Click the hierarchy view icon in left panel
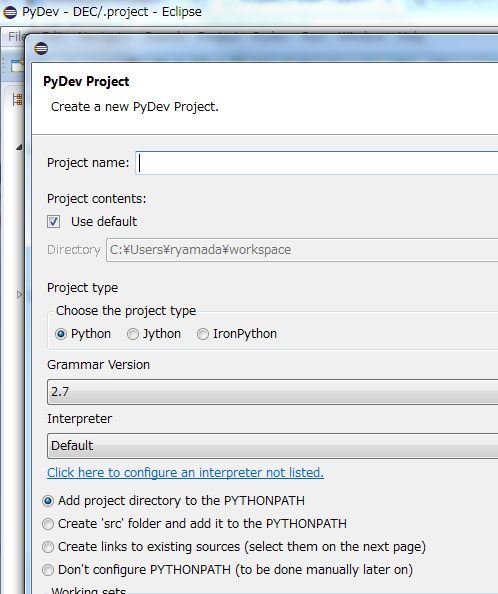Screen dimensions: 498x594 pyautogui.click(x=17, y=100)
